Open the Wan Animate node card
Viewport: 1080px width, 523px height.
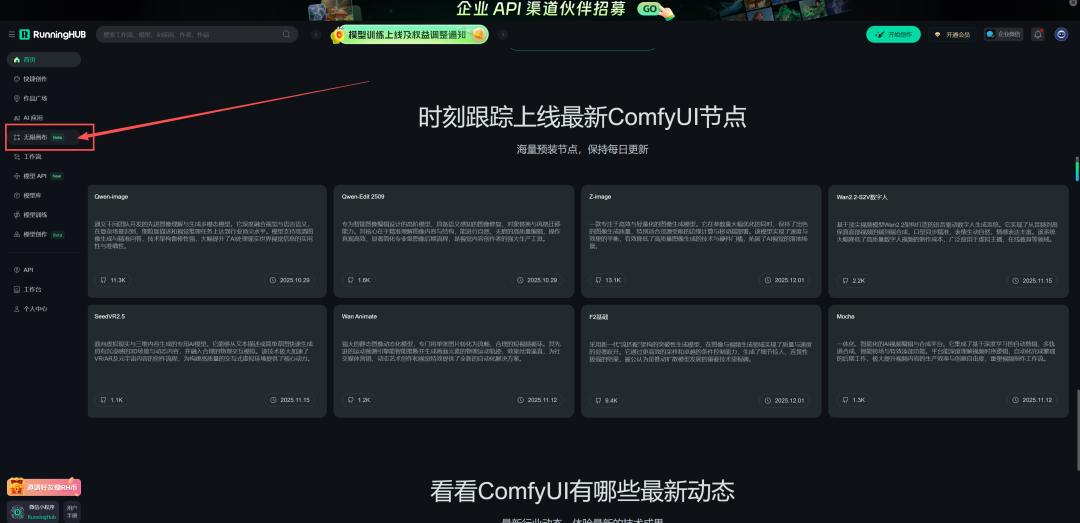tap(453, 361)
